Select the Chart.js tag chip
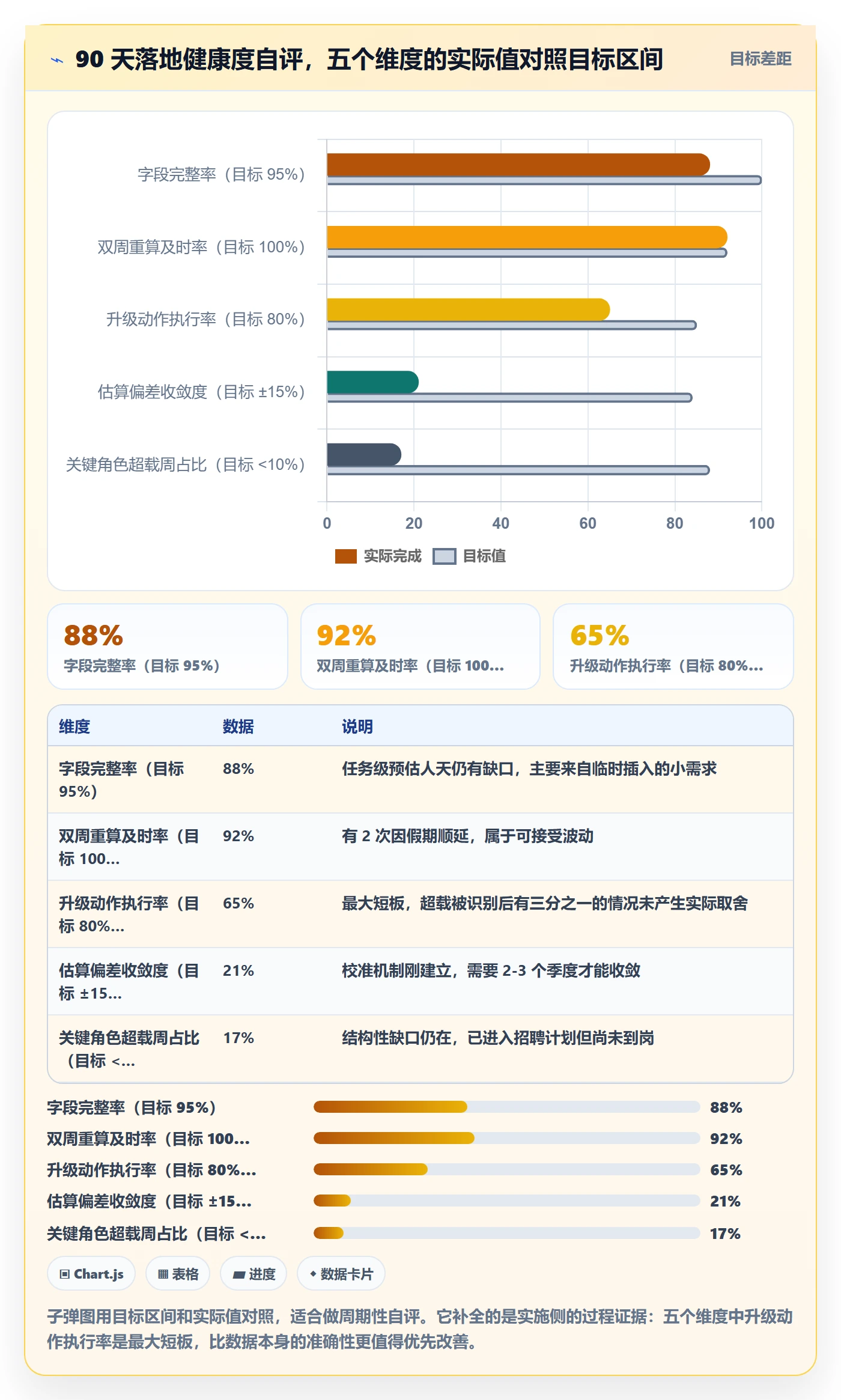Screen dimensions: 841x1400 pos(91,1273)
